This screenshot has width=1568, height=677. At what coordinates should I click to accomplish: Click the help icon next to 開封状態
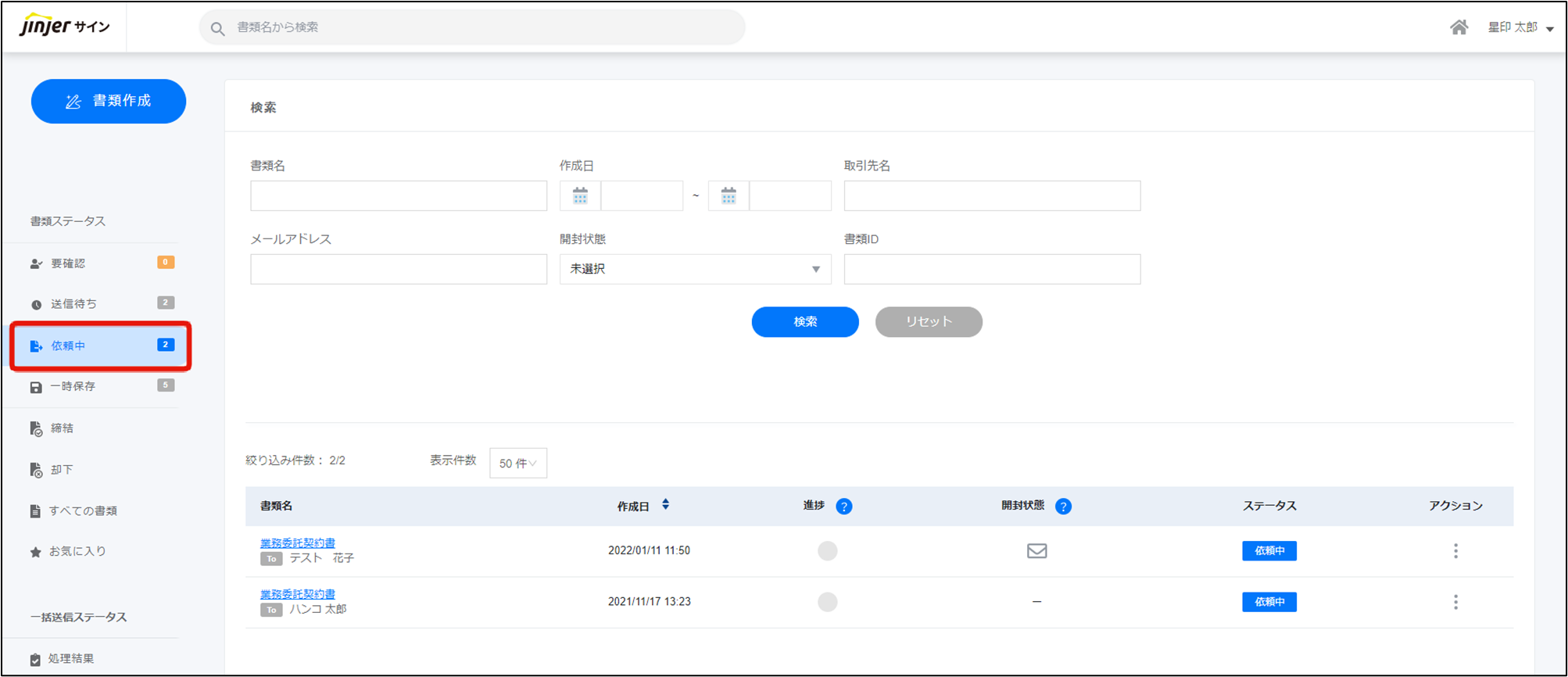tap(1063, 507)
